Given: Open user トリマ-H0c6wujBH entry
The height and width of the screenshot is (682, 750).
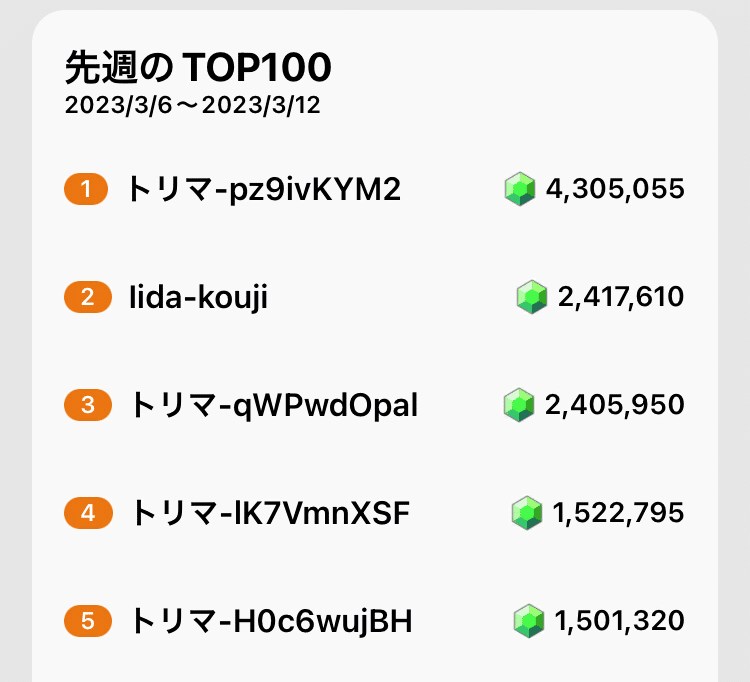Looking at the screenshot, I should (x=271, y=621).
